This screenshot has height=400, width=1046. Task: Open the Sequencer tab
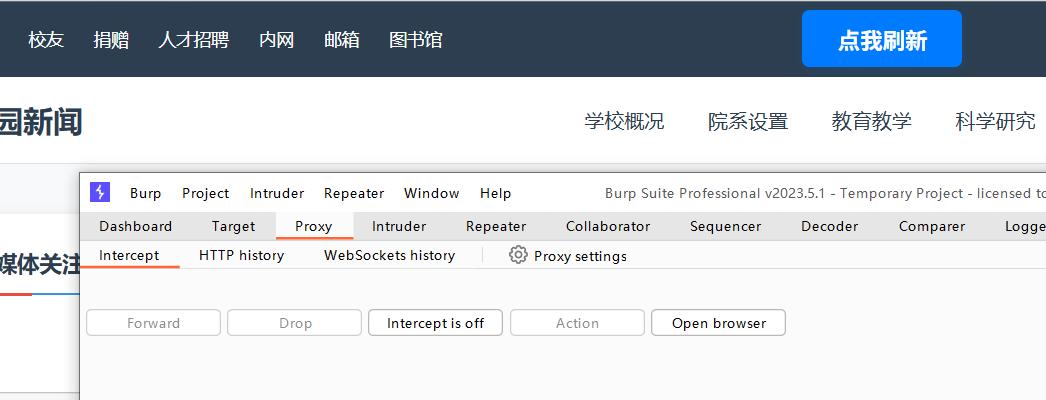tap(726, 227)
